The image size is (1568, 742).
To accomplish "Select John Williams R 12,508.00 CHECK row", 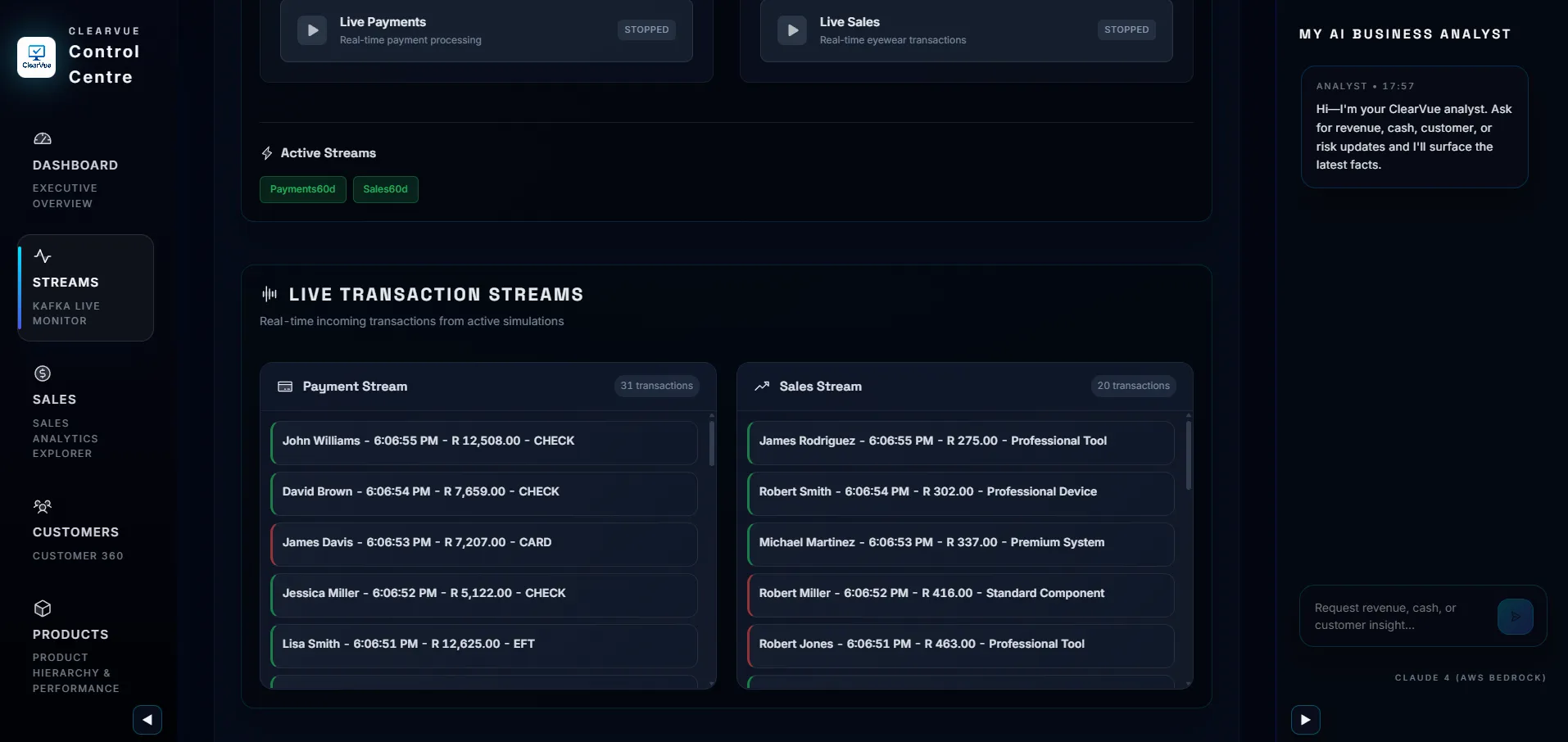I will [484, 443].
